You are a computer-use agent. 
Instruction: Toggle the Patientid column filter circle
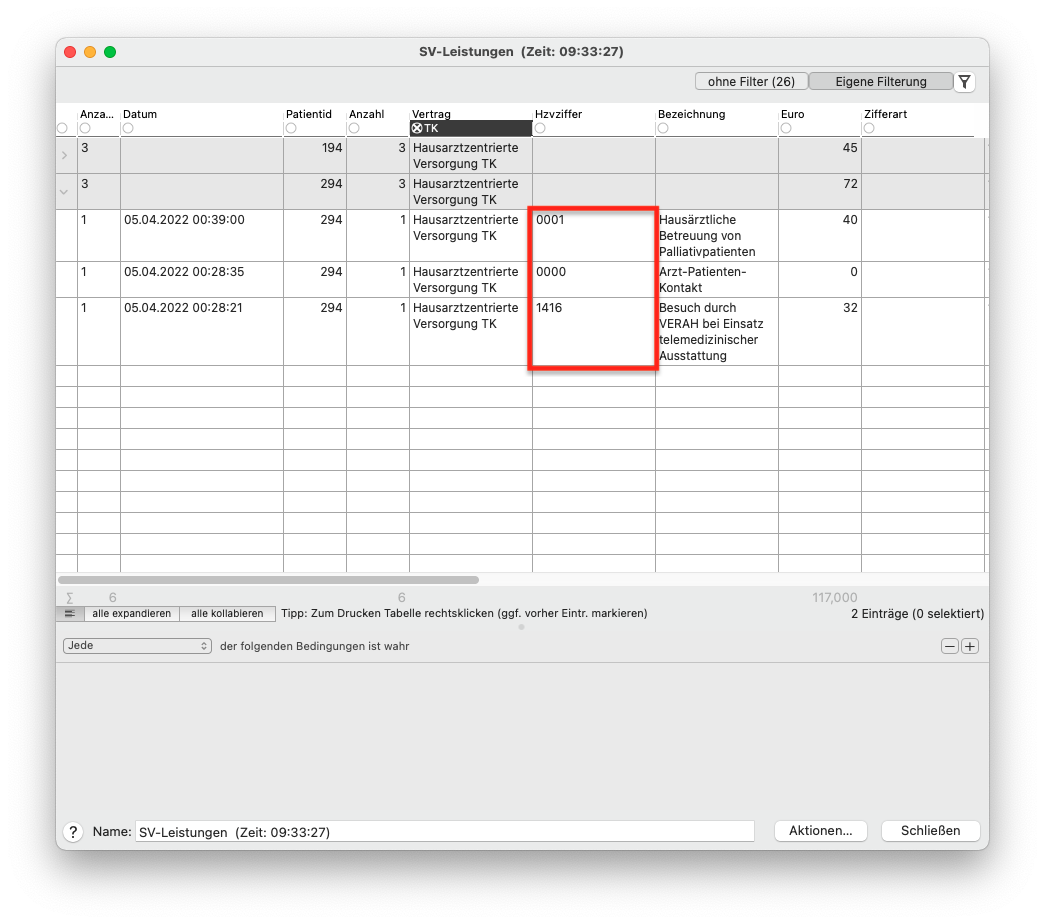(291, 128)
